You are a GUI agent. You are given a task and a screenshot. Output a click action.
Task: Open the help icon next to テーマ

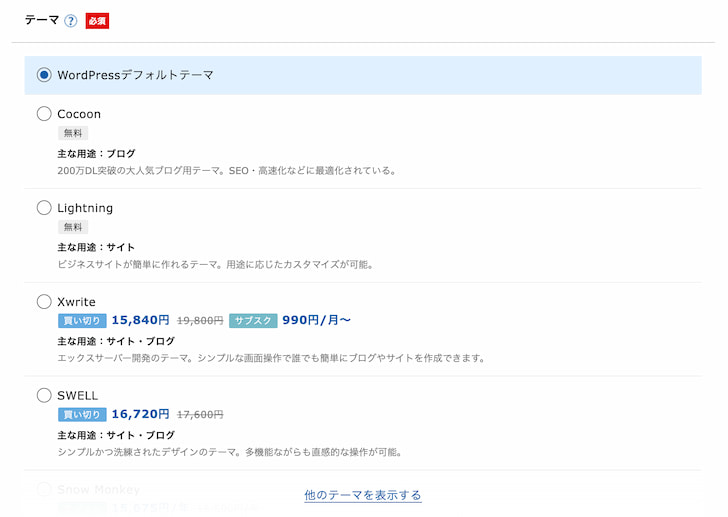point(71,21)
